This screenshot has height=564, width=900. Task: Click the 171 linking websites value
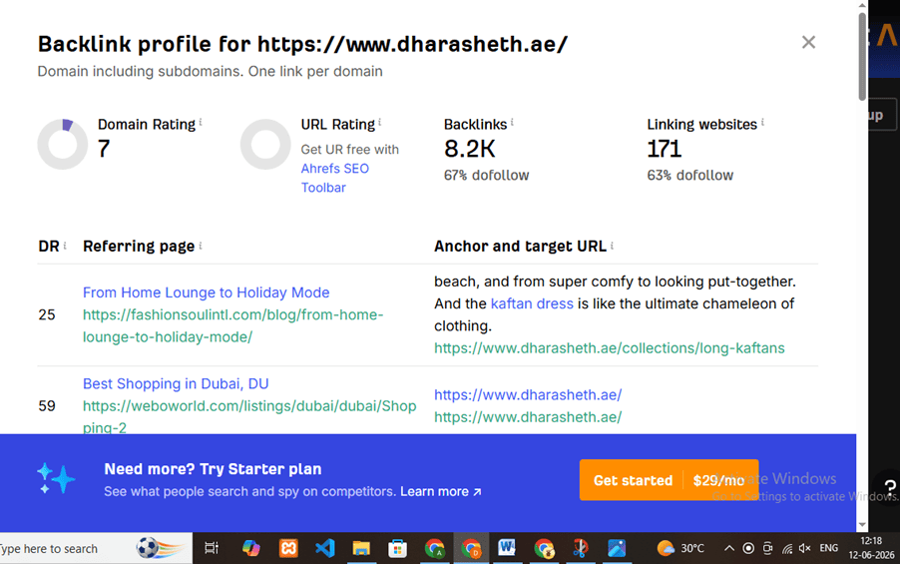point(664,149)
